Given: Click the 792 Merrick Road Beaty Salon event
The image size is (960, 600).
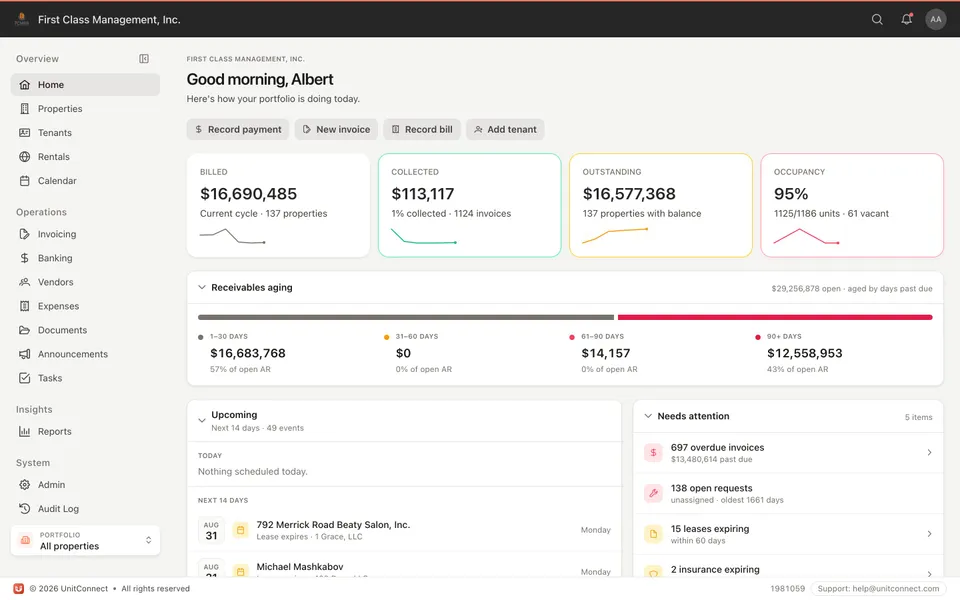Looking at the screenshot, I should [x=404, y=530].
